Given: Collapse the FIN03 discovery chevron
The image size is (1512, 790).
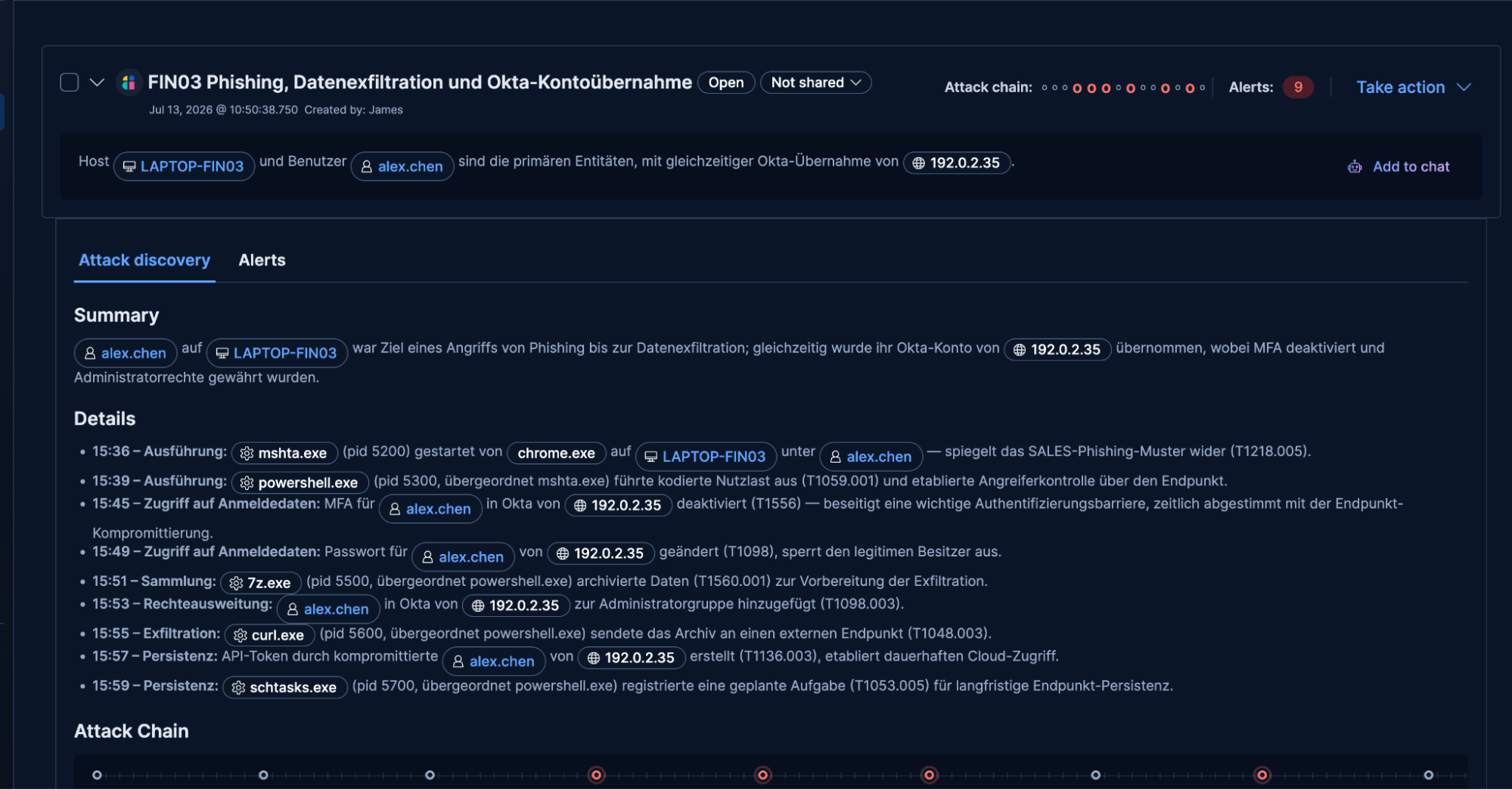Looking at the screenshot, I should click(x=97, y=82).
